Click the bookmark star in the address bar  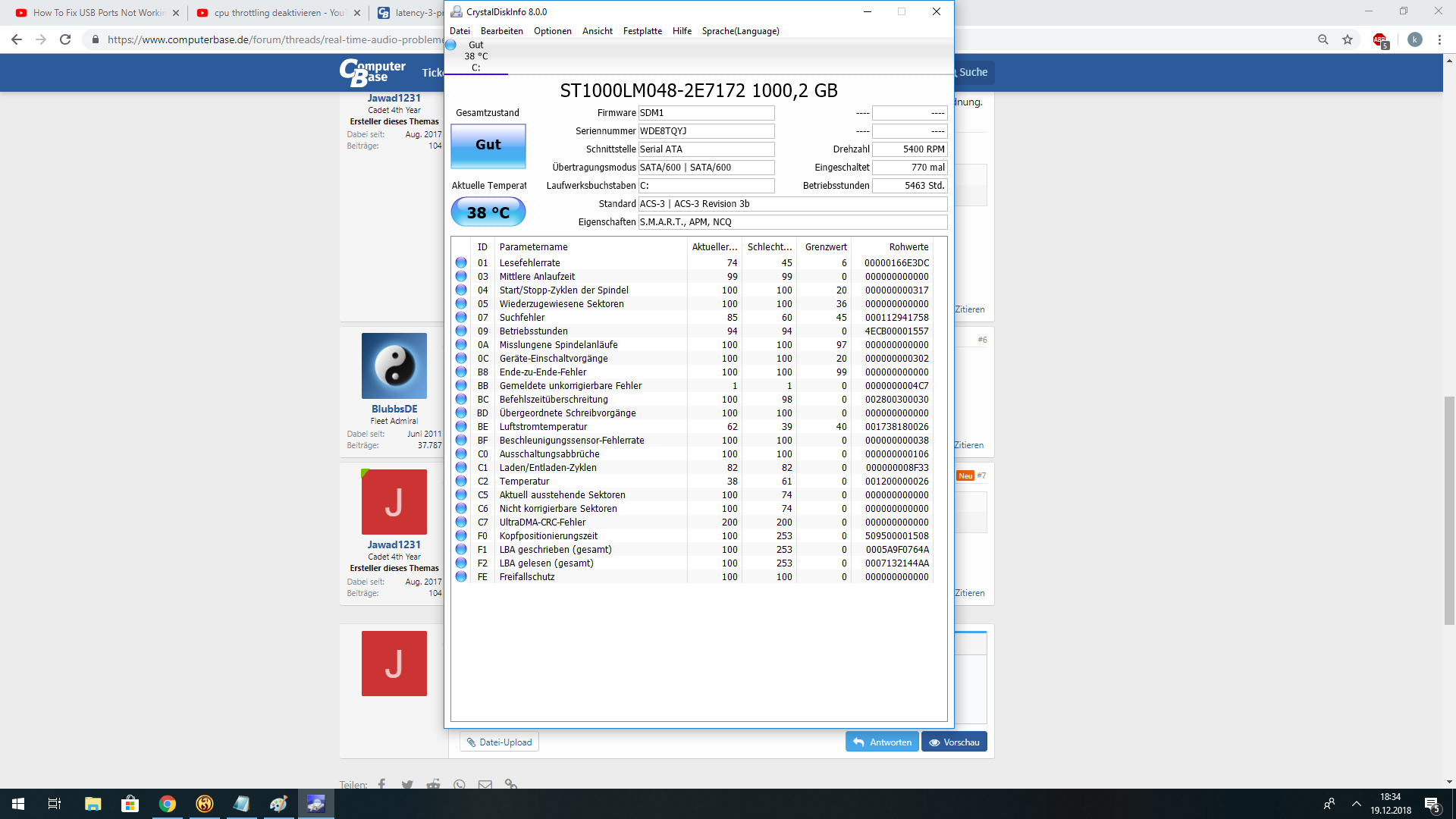[x=1348, y=39]
